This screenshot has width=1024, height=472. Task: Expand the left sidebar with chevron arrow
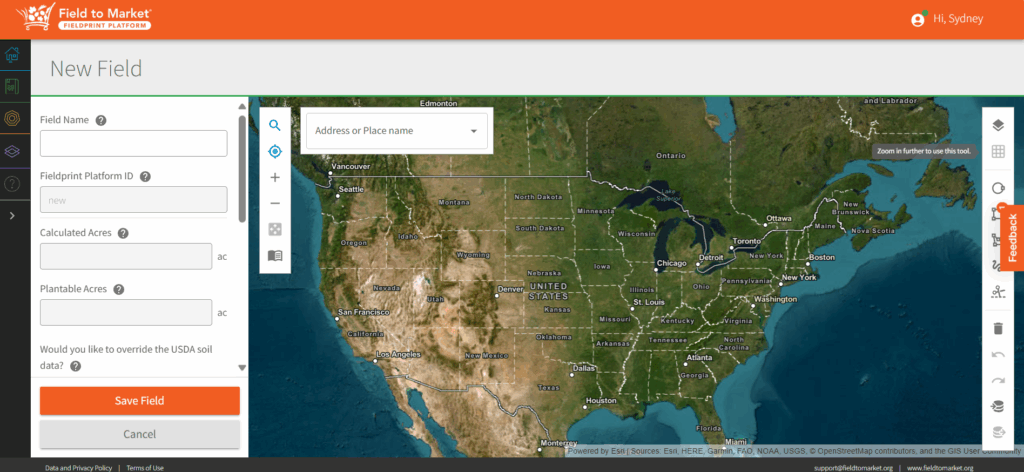(x=12, y=215)
